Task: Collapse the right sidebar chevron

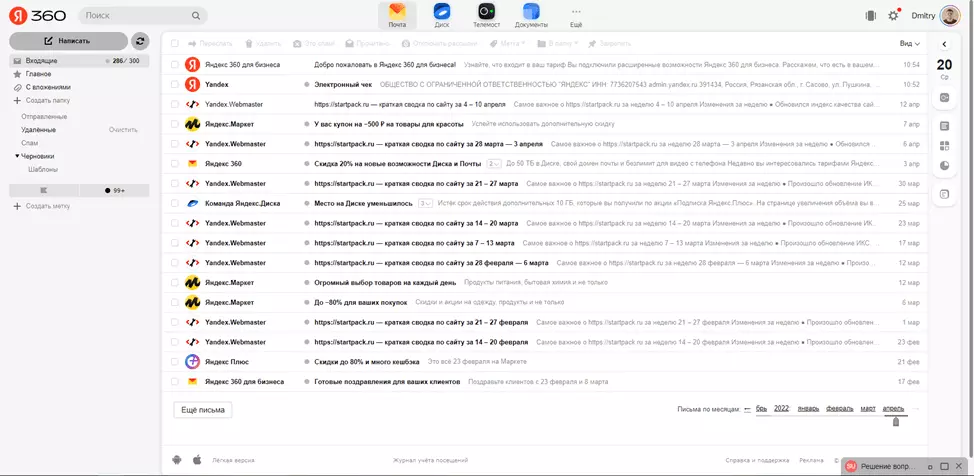Action: pyautogui.click(x=944, y=44)
